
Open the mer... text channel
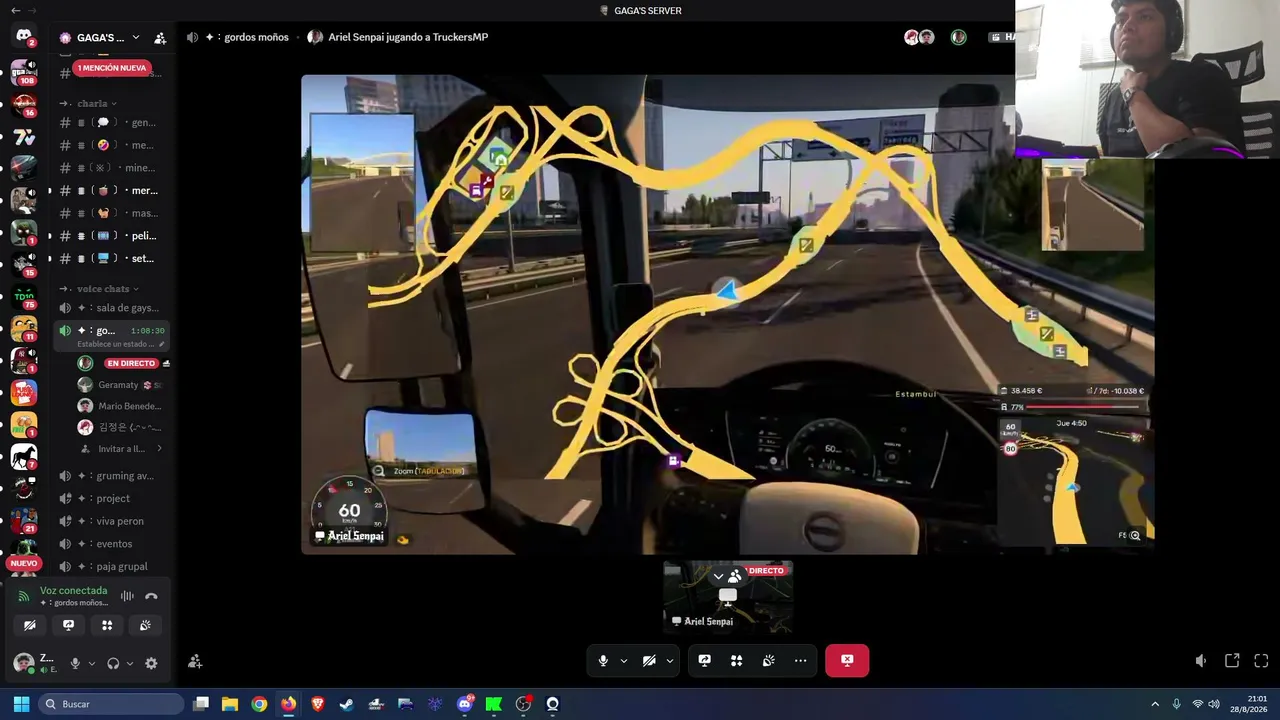point(111,190)
